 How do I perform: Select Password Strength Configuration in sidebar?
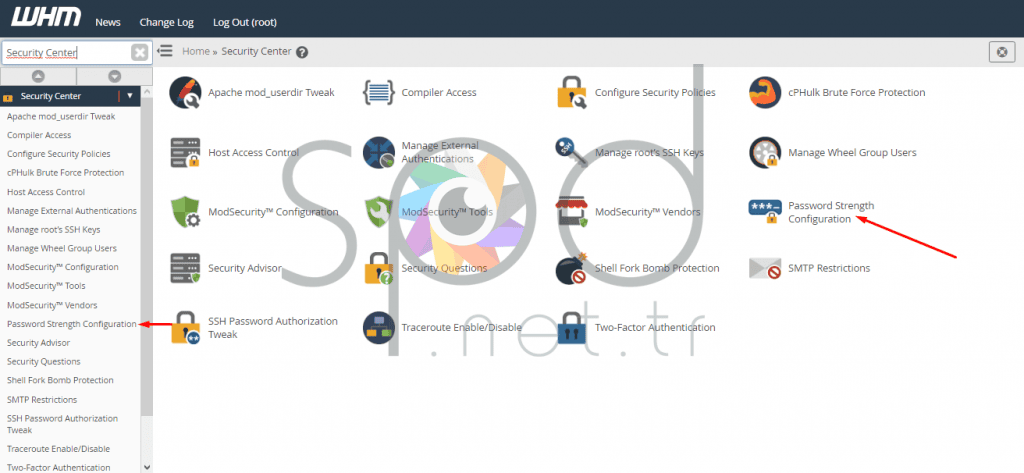point(72,324)
